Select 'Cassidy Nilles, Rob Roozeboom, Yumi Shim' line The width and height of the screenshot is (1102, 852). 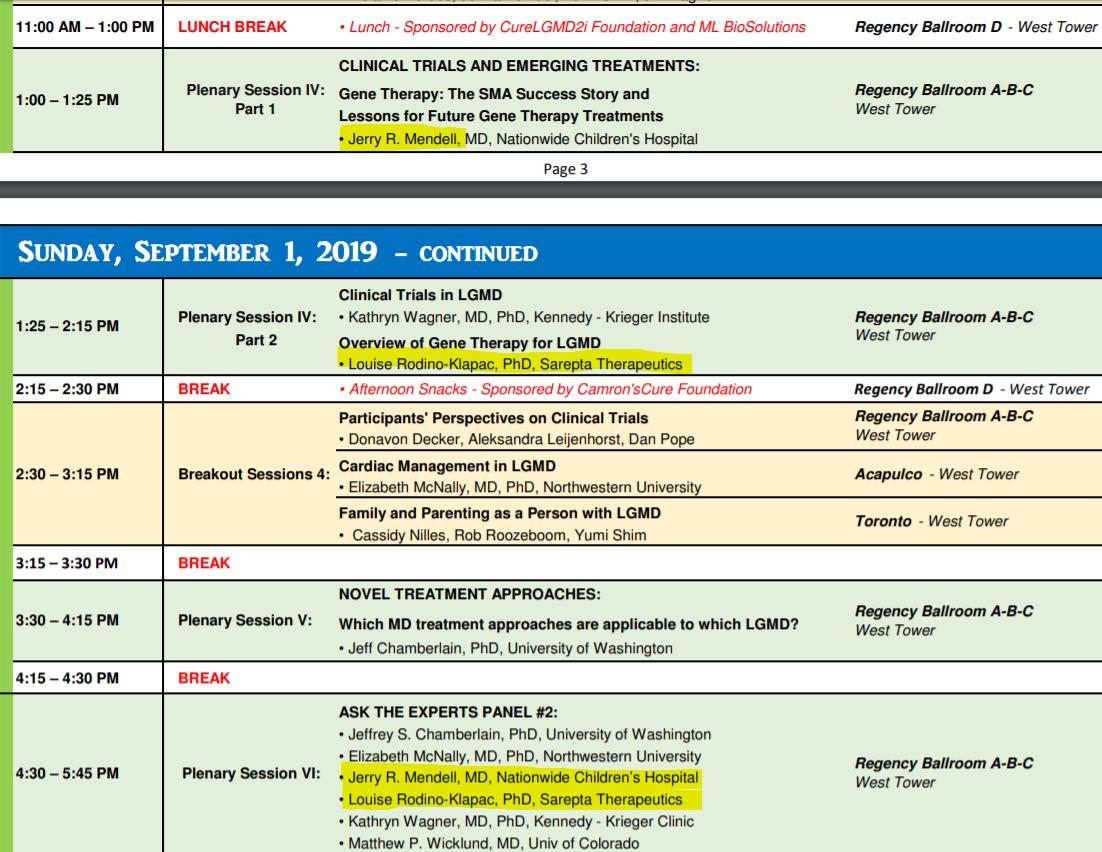tap(493, 536)
